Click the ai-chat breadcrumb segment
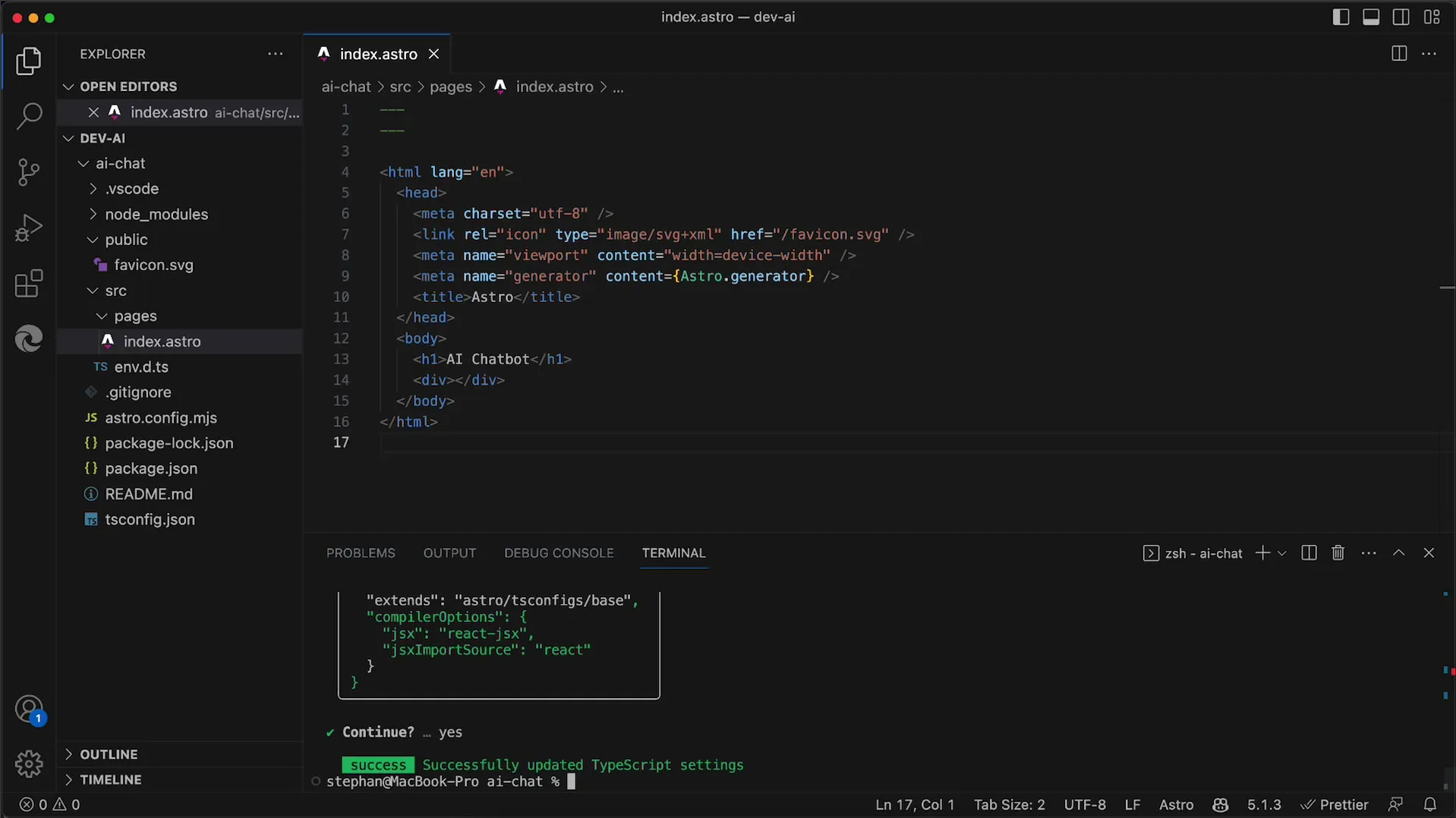1456x818 pixels. (x=346, y=87)
